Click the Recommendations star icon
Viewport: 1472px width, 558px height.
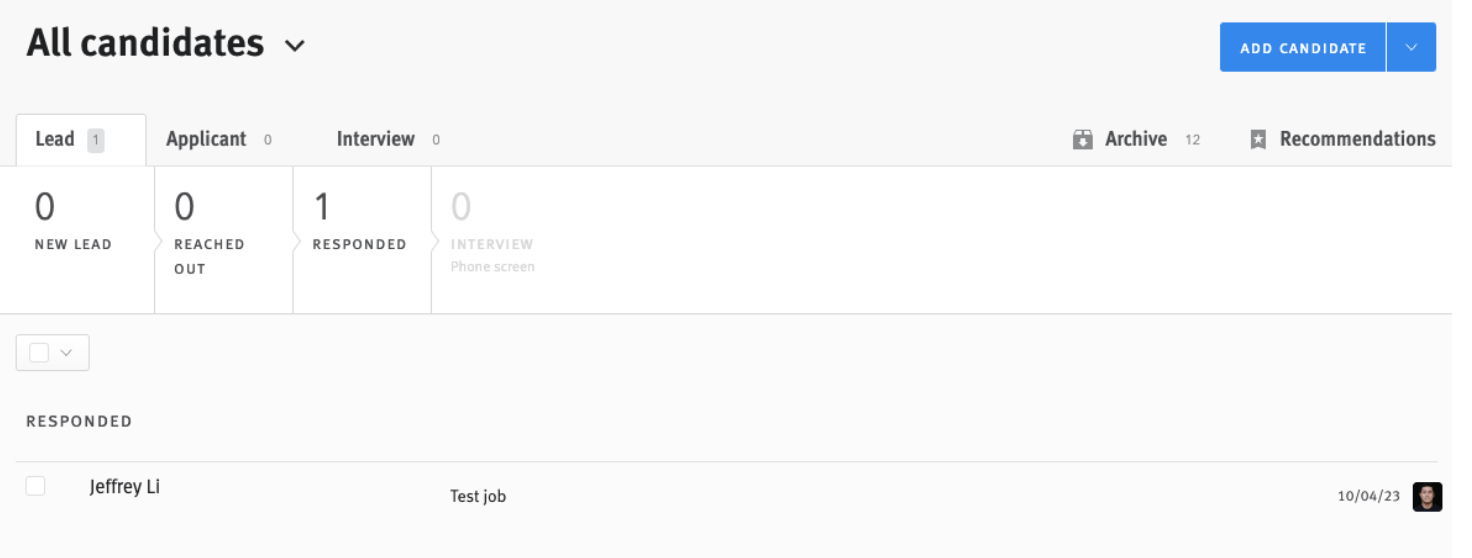[x=1259, y=140]
